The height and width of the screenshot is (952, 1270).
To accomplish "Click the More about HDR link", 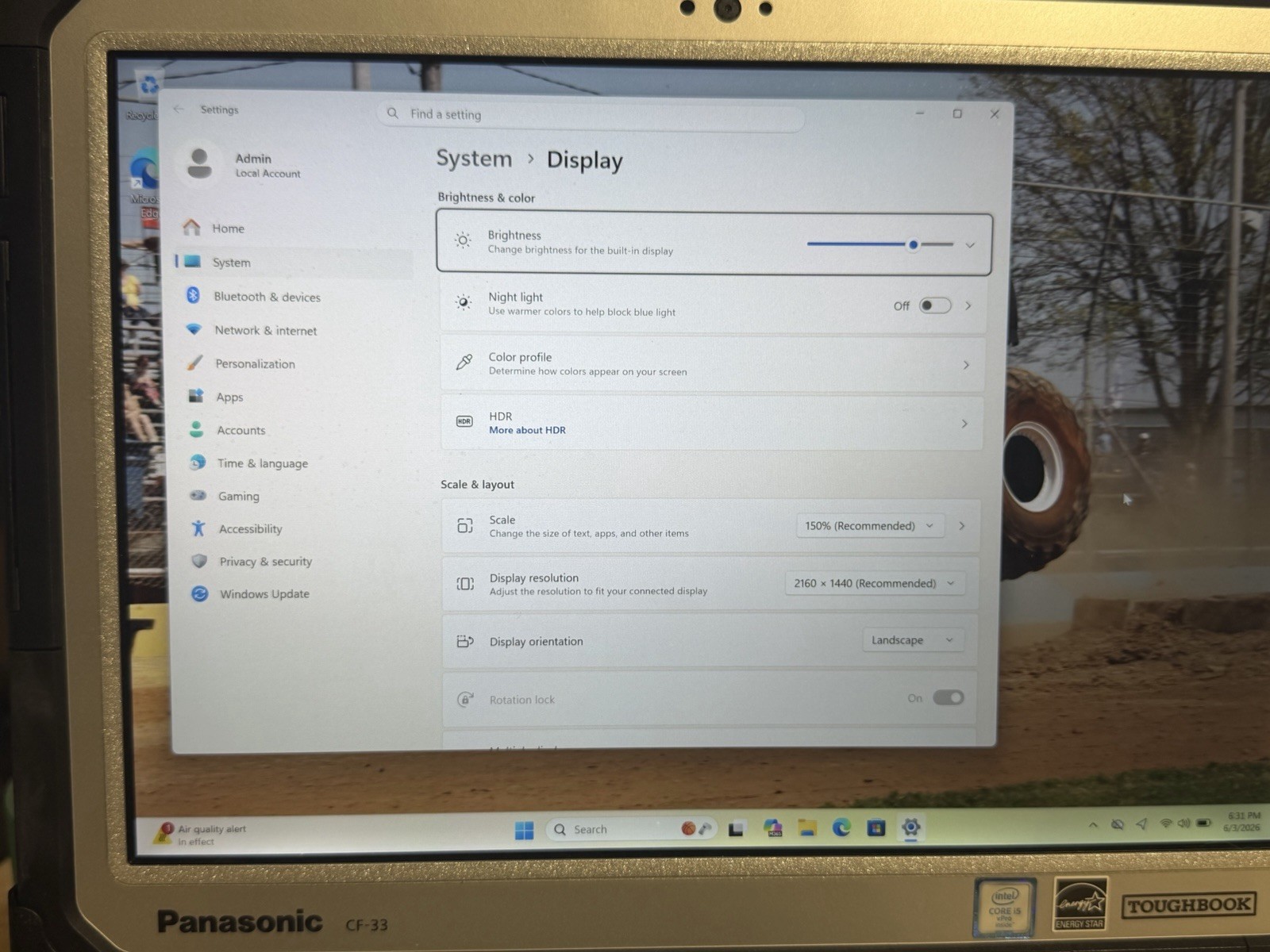I will [x=528, y=430].
